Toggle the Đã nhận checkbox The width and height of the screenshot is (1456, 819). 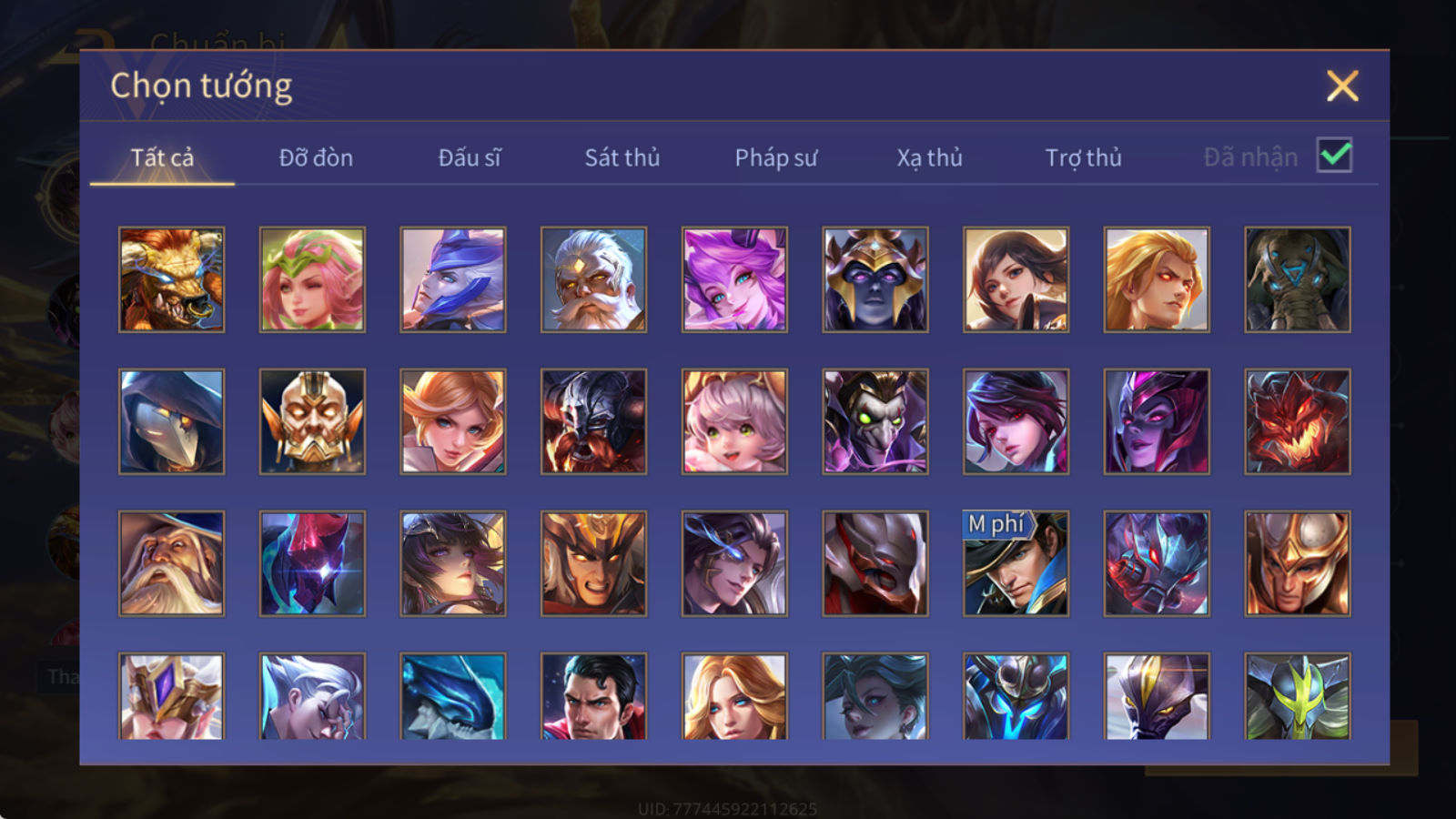[1335, 156]
